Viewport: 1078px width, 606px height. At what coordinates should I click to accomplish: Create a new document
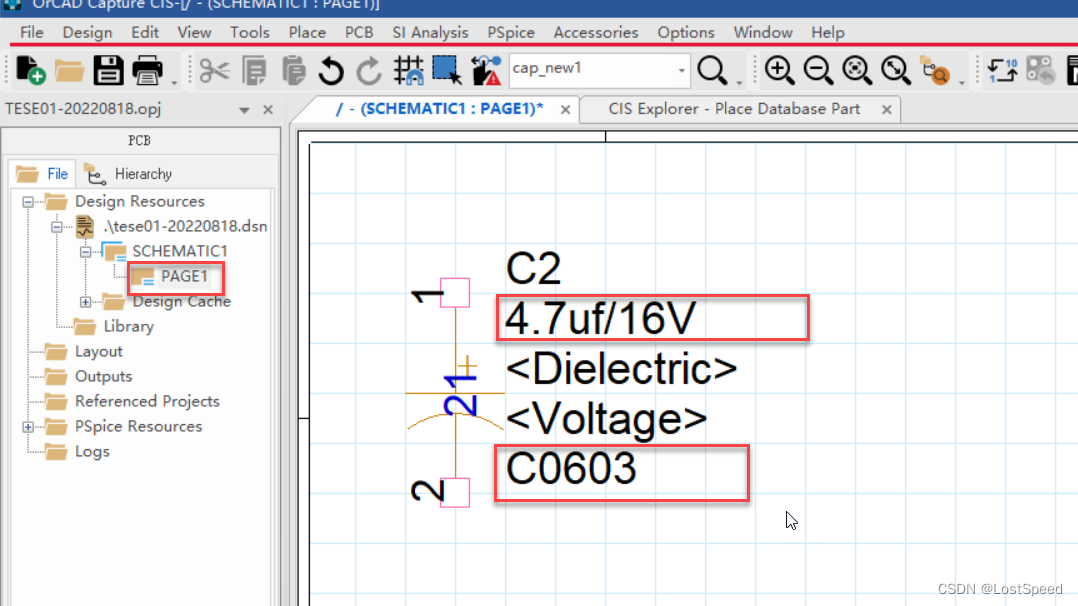point(29,70)
